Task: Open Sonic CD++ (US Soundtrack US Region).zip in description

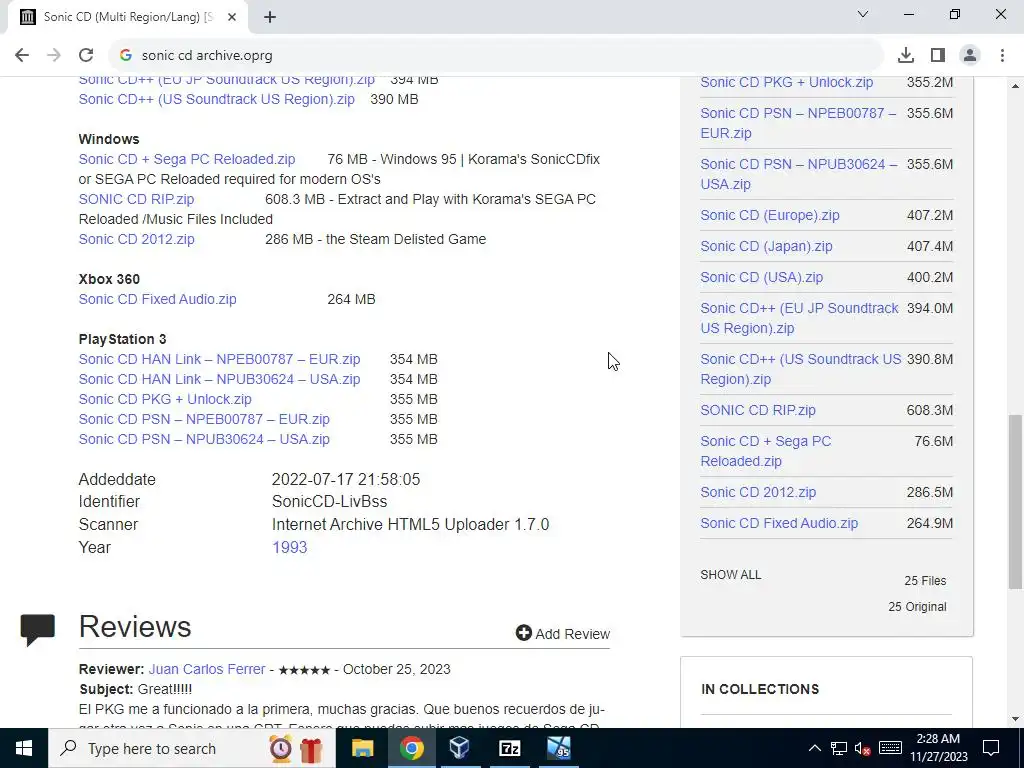Action: coord(217,99)
